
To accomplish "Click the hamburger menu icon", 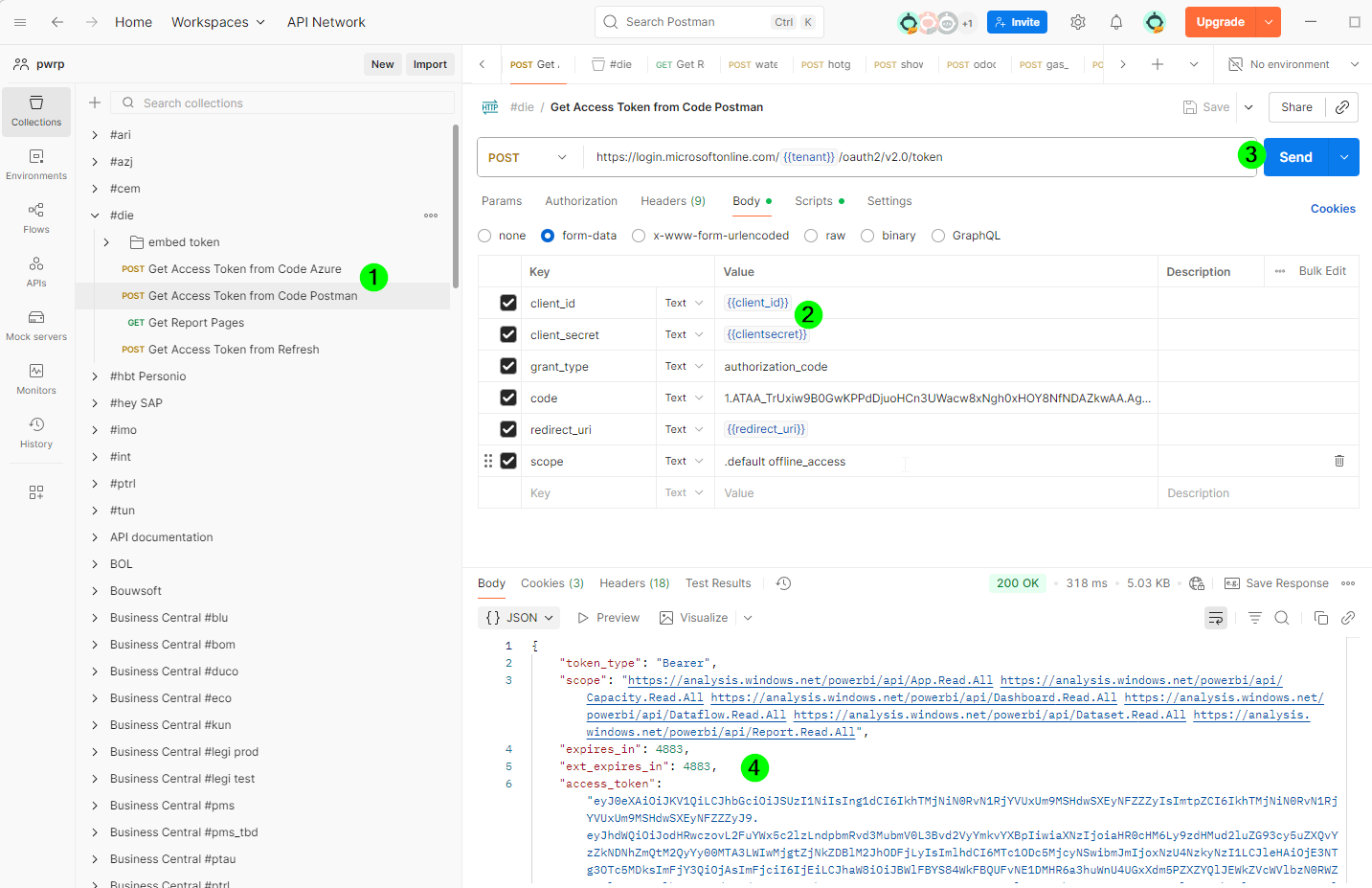I will [20, 22].
